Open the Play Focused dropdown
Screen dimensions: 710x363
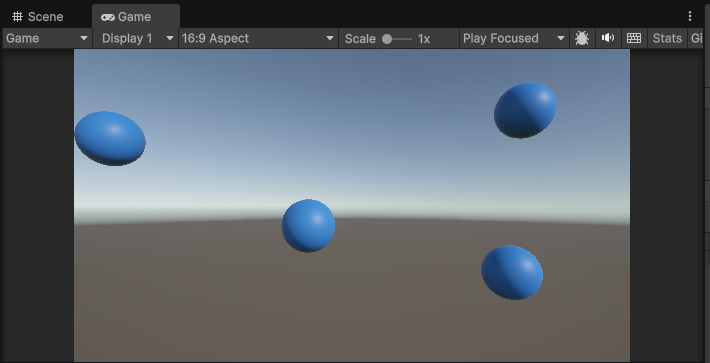[514, 38]
